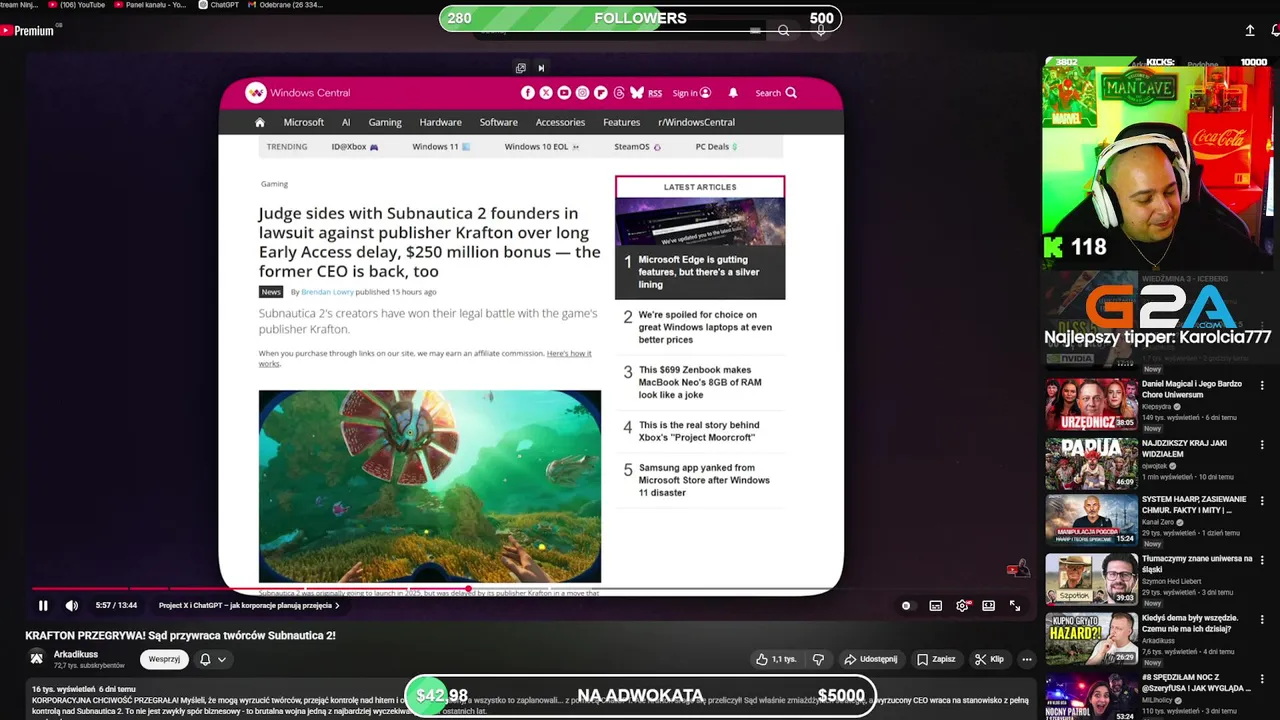
Task: Open the Arkadikuss channel avatar
Action: pyautogui.click(x=36, y=658)
